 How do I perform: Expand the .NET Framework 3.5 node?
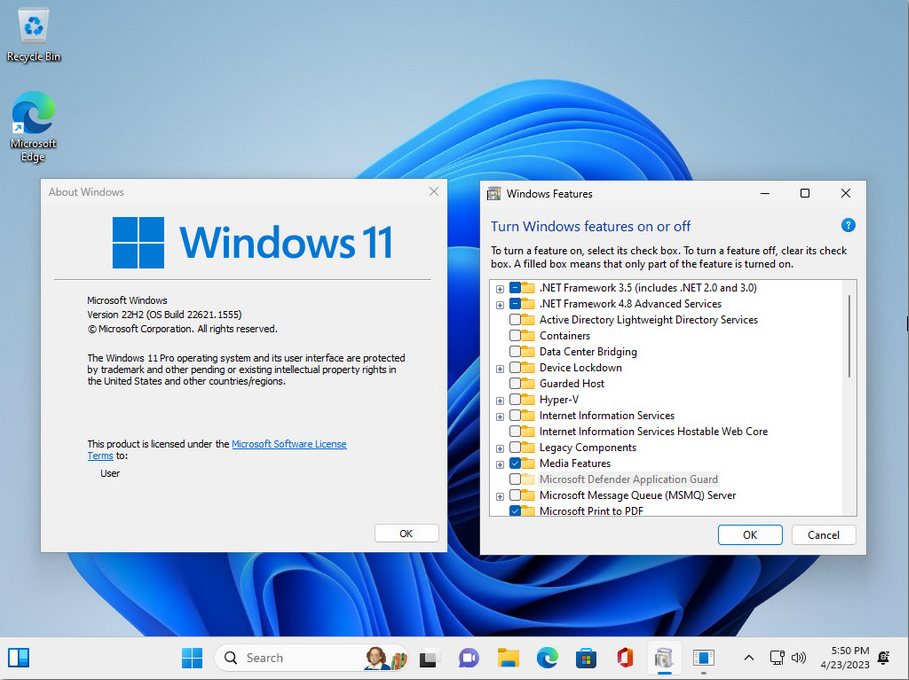tap(500, 289)
